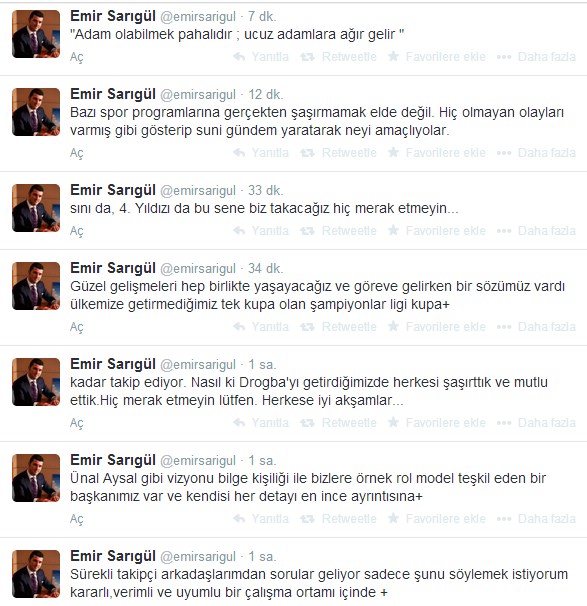Retweet the 34 dk. şampiyonlar ligi tweet
The image size is (587, 606).
tap(338, 327)
